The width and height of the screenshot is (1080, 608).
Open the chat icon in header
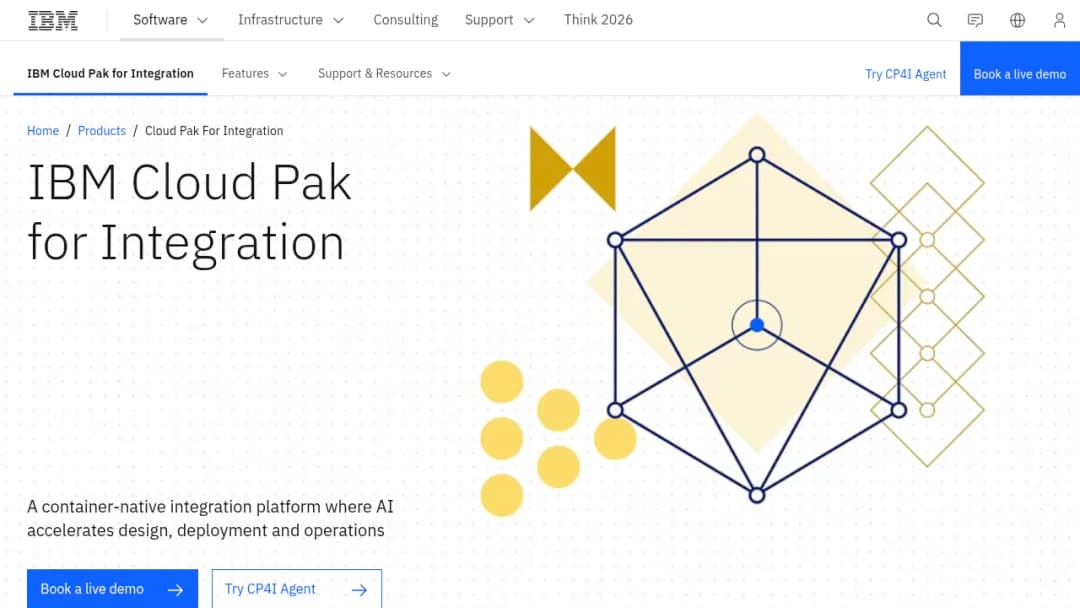pyautogui.click(x=975, y=20)
